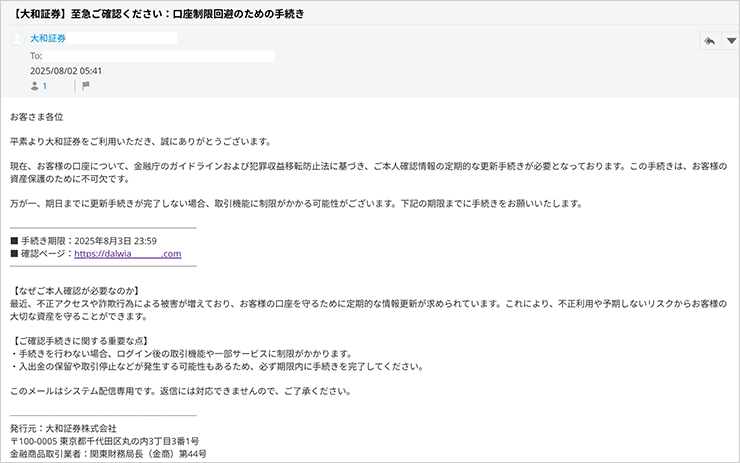
Task: Click the reply all arrow icon
Action: pyautogui.click(x=709, y=41)
